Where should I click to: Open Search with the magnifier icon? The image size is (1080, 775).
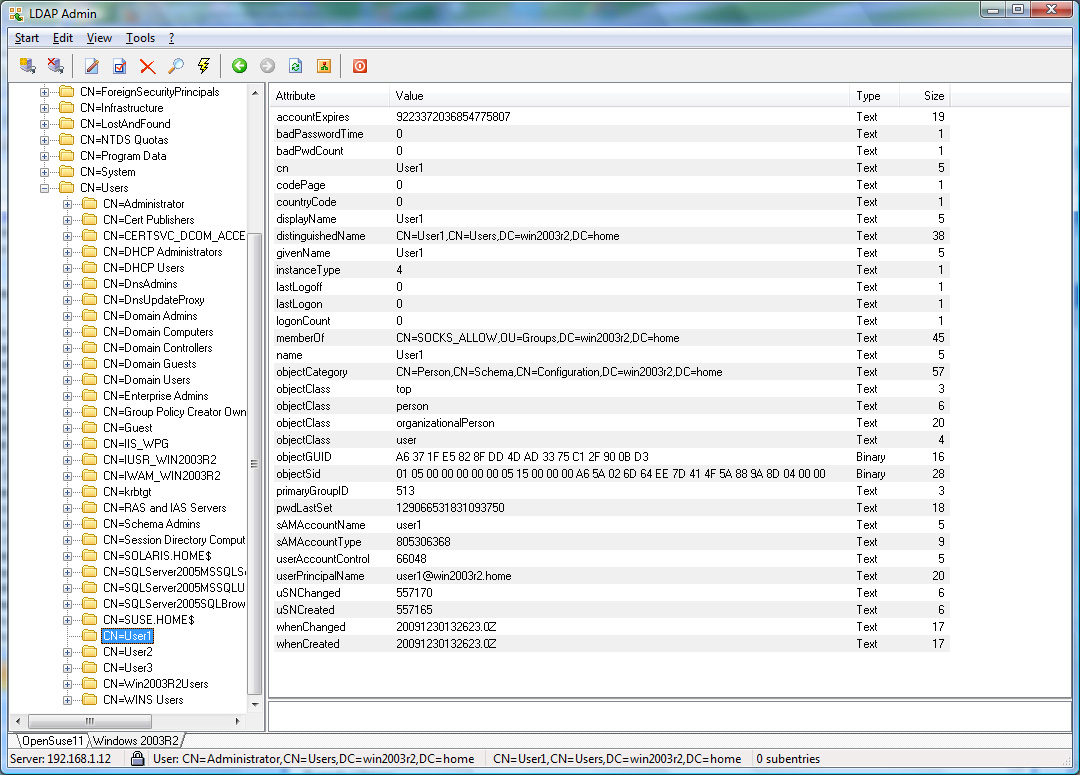point(176,66)
